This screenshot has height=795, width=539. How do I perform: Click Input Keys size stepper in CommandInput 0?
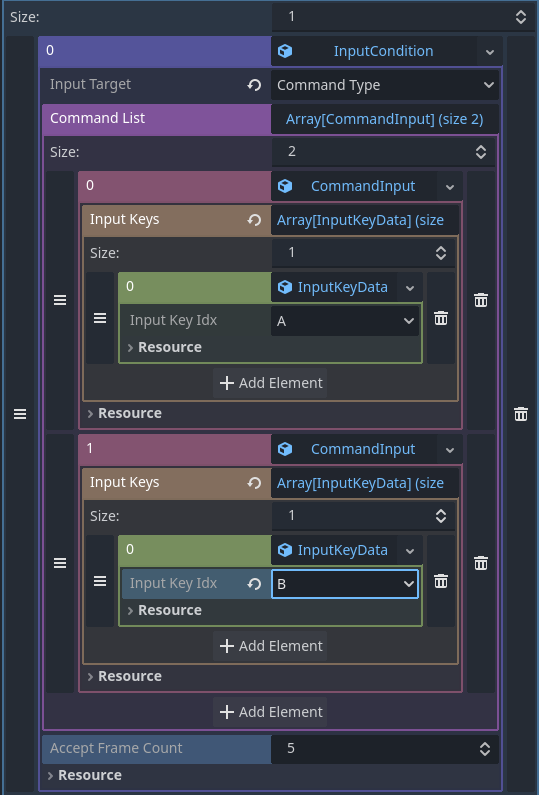(x=441, y=252)
